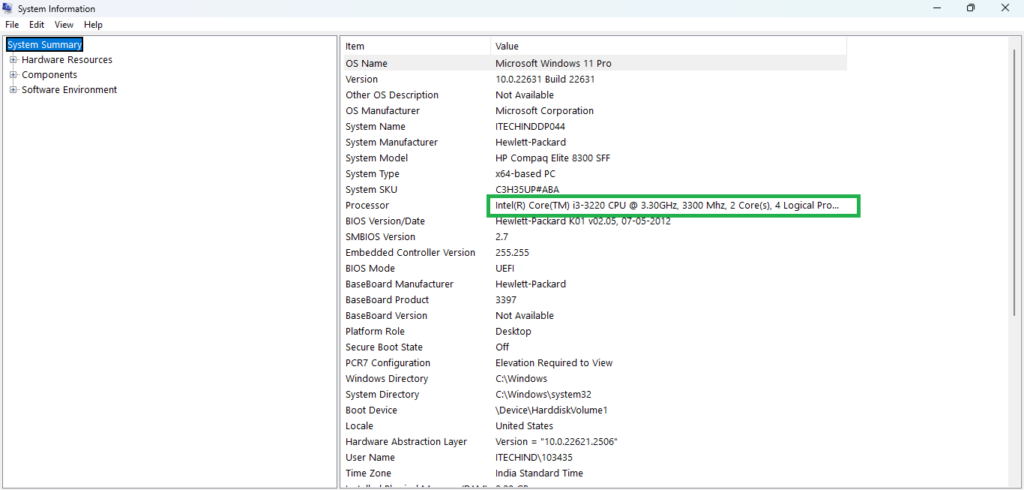Expand the Software Environment node
Viewport: 1024px width, 490px height.
(x=14, y=90)
